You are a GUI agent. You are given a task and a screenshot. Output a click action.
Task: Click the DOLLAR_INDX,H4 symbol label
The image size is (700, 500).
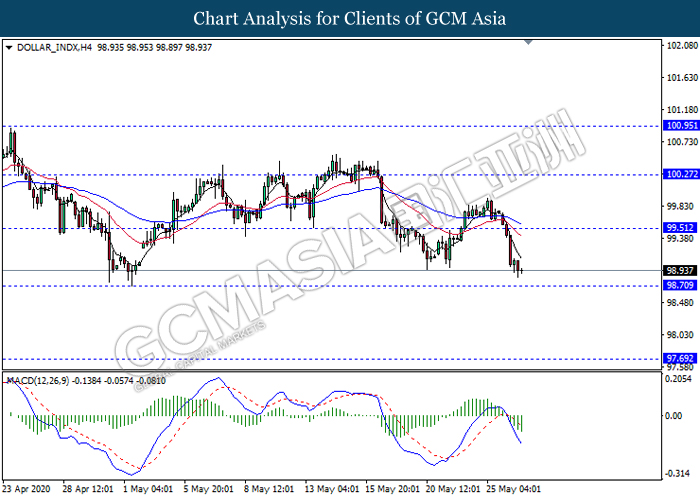coord(54,47)
